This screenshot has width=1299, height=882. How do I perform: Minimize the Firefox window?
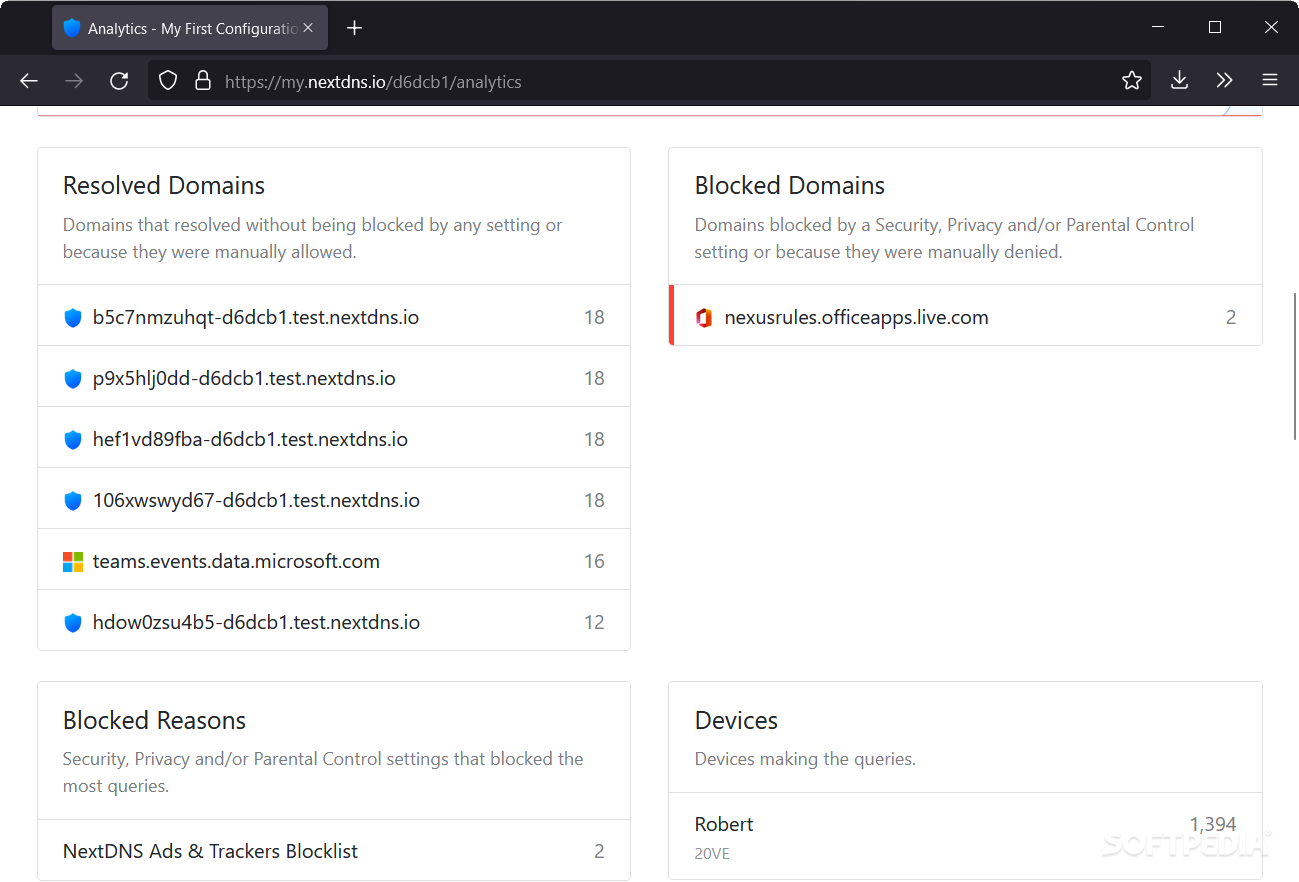[1157, 28]
